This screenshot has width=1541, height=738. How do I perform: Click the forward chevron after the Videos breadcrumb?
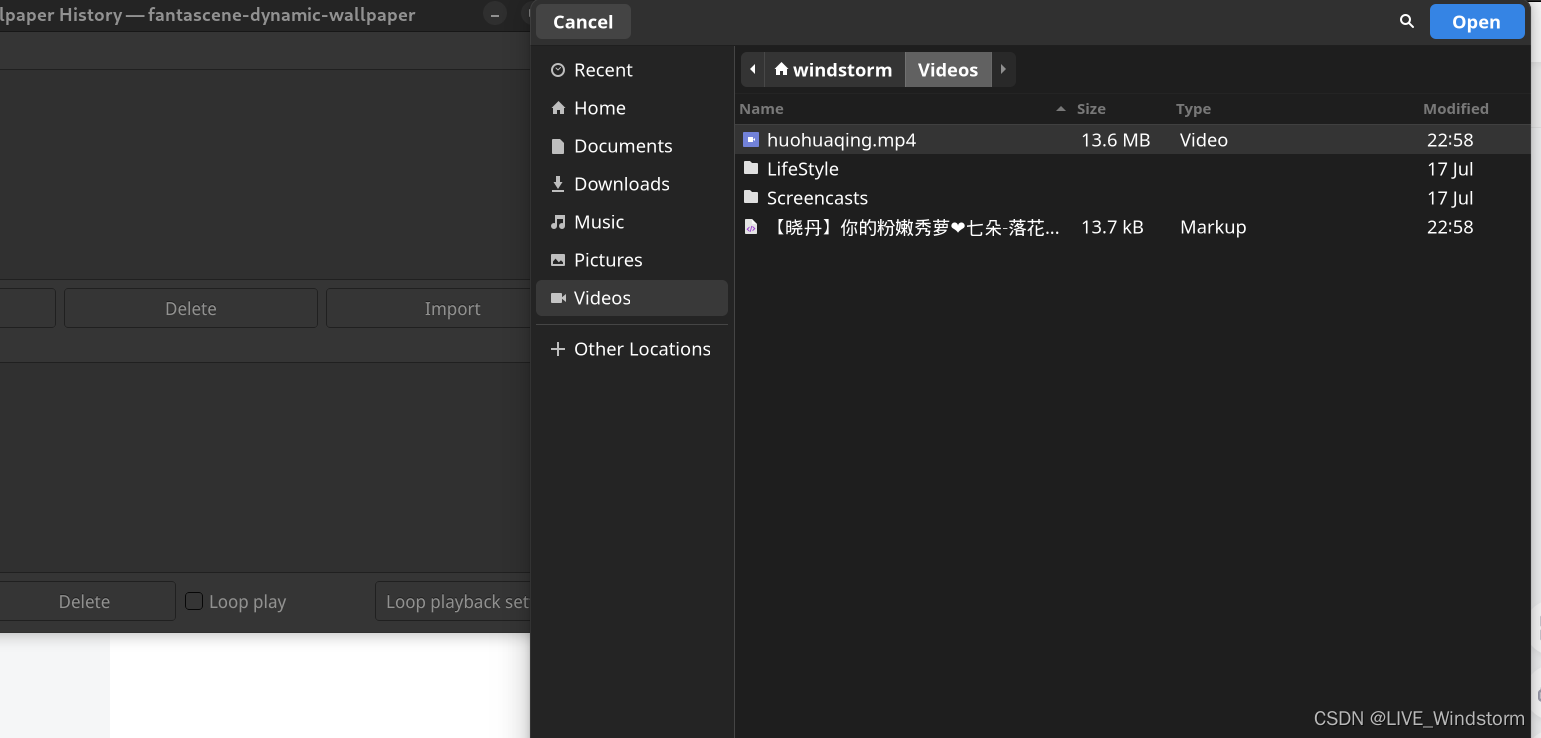[1003, 69]
